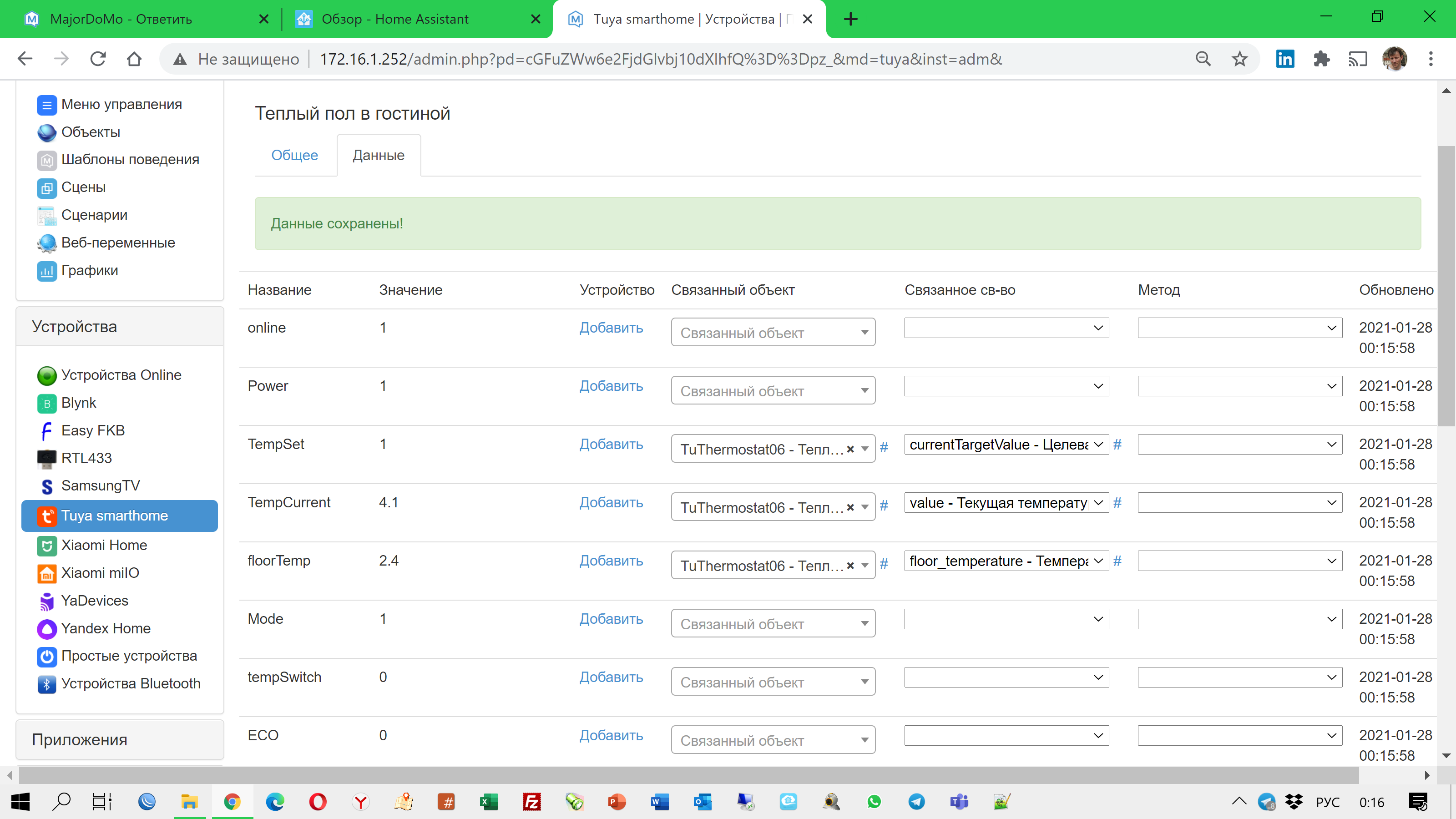Open the Связанный объект dropdown for Power
Viewport: 1456px width, 819px height.
(x=773, y=390)
